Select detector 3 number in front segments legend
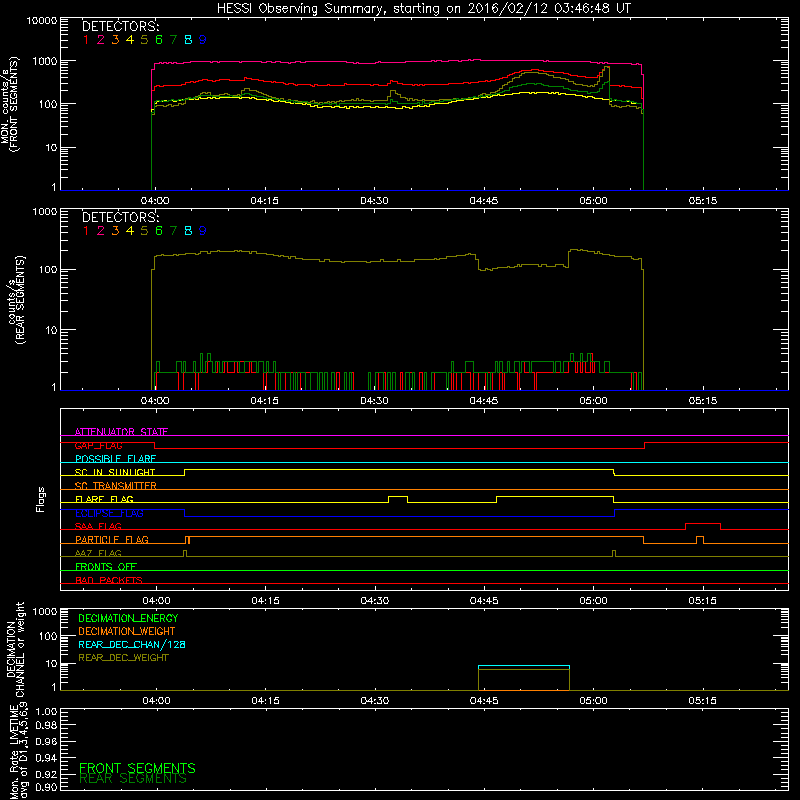The image size is (800, 800). click(x=115, y=40)
